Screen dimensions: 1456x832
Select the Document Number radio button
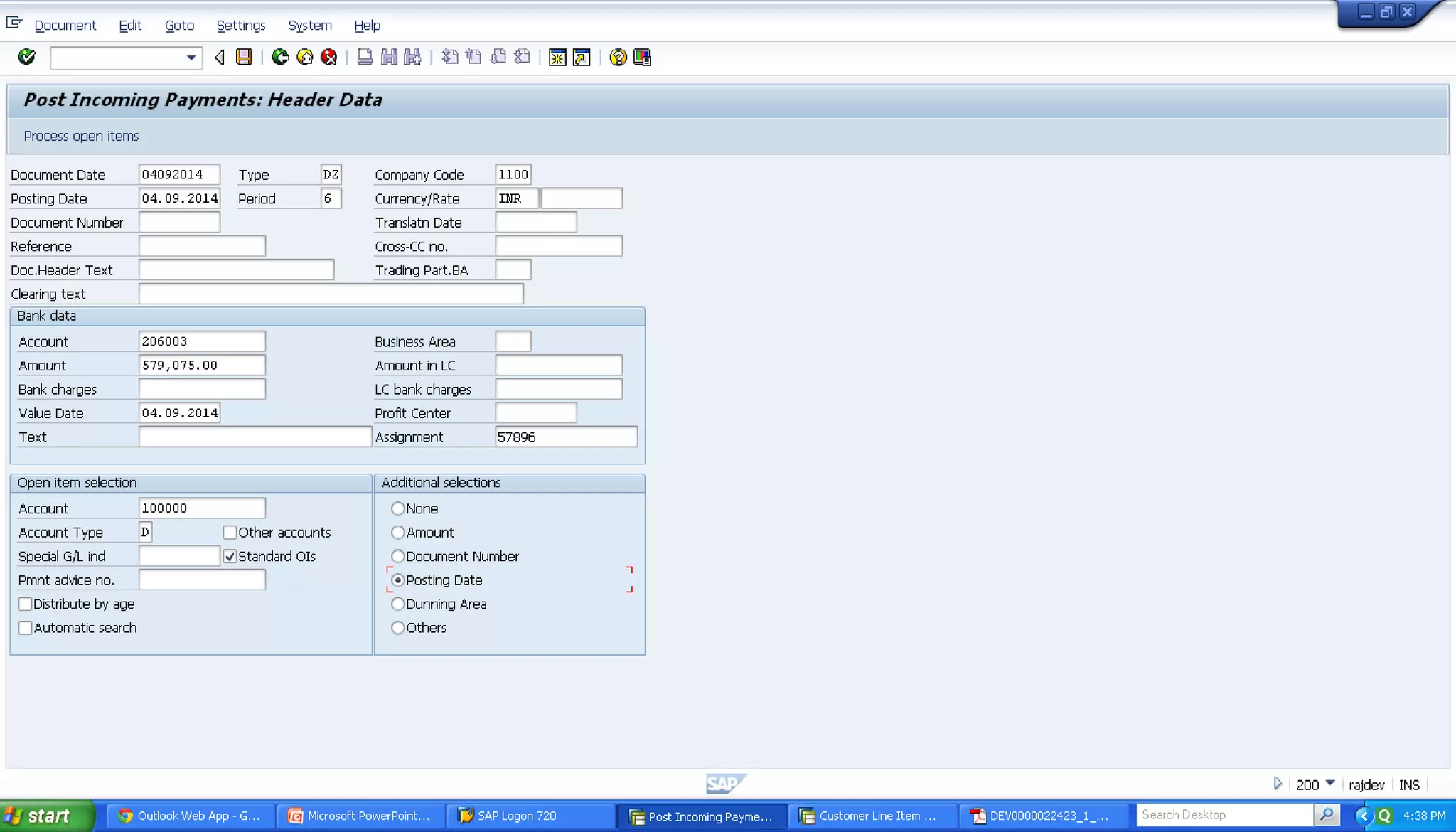(398, 557)
